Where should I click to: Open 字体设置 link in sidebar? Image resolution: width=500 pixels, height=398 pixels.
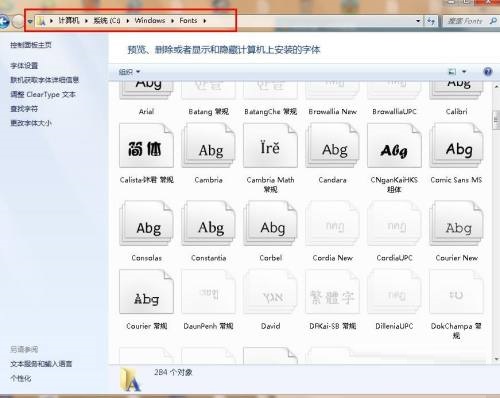(24, 66)
